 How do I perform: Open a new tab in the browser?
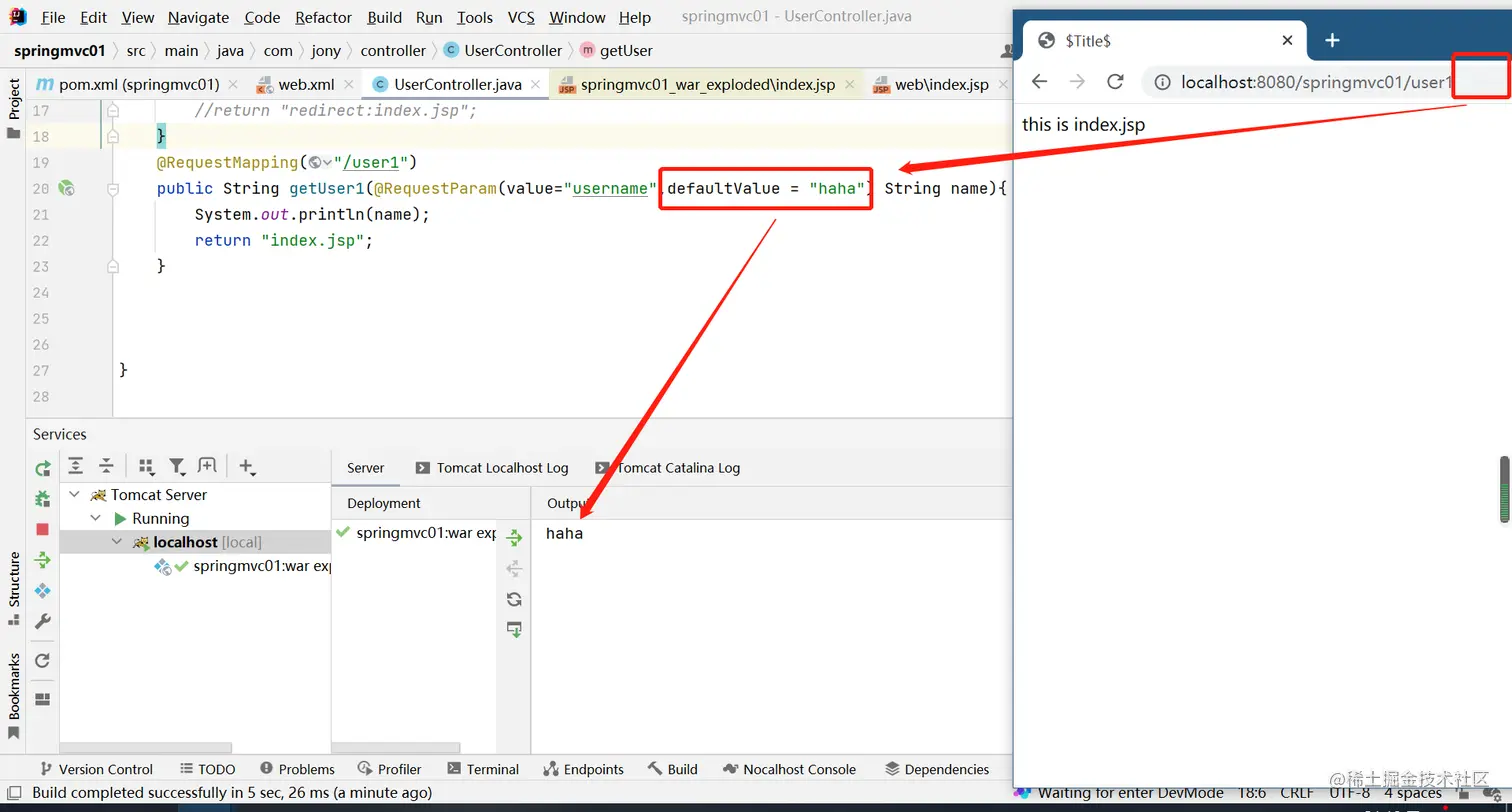(x=1332, y=40)
